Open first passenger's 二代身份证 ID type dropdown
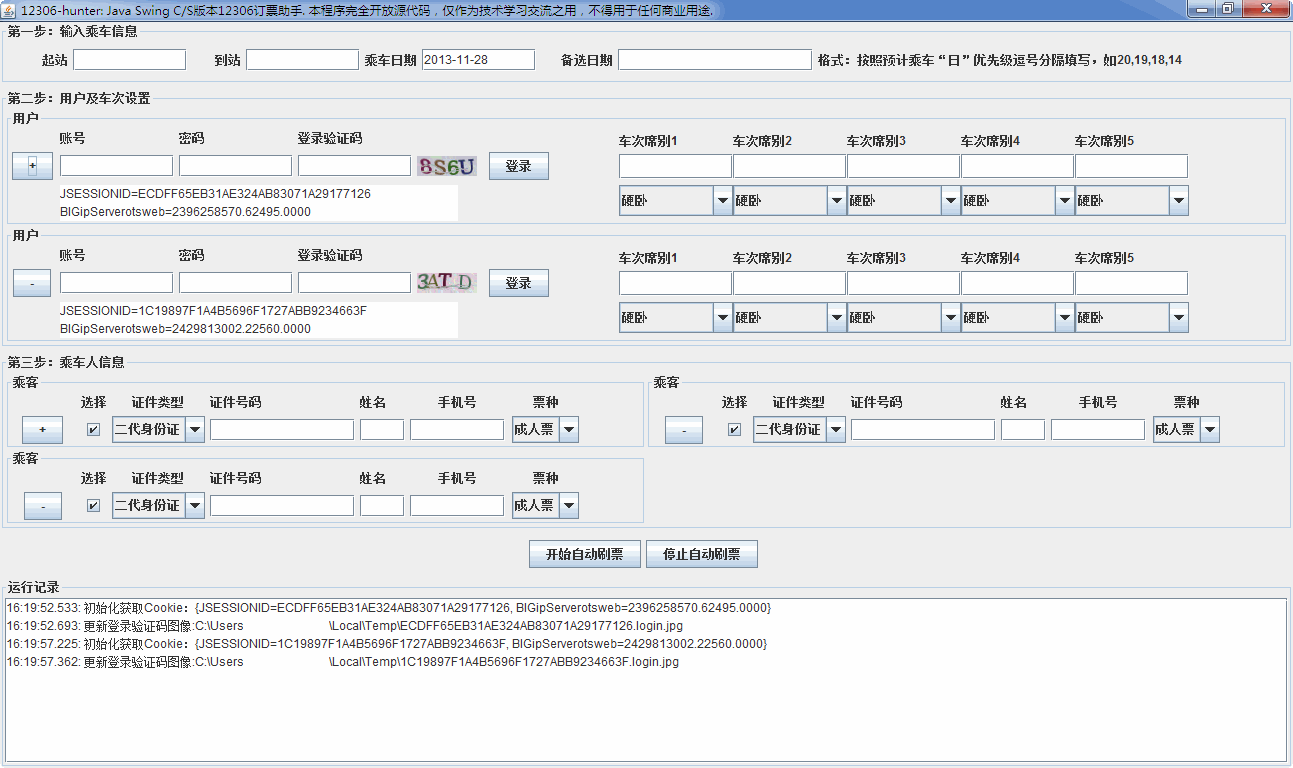 tap(159, 430)
